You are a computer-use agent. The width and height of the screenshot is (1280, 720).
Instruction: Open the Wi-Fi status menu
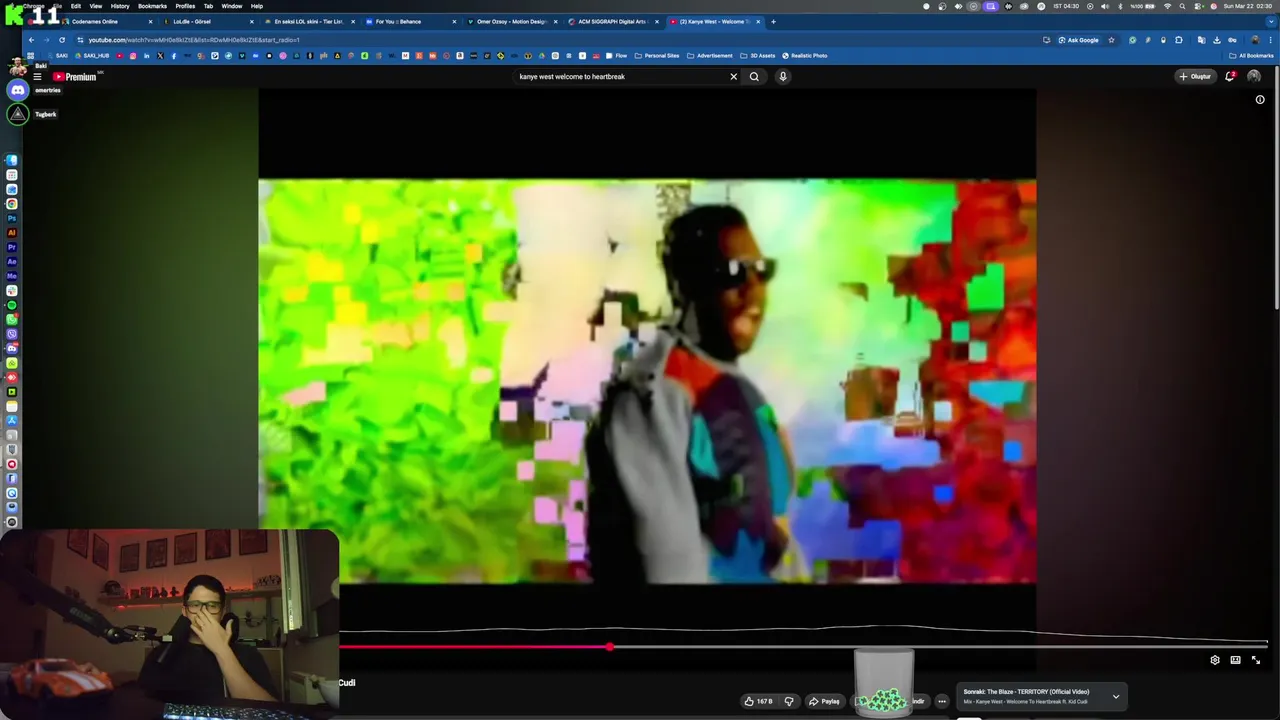tap(1167, 6)
